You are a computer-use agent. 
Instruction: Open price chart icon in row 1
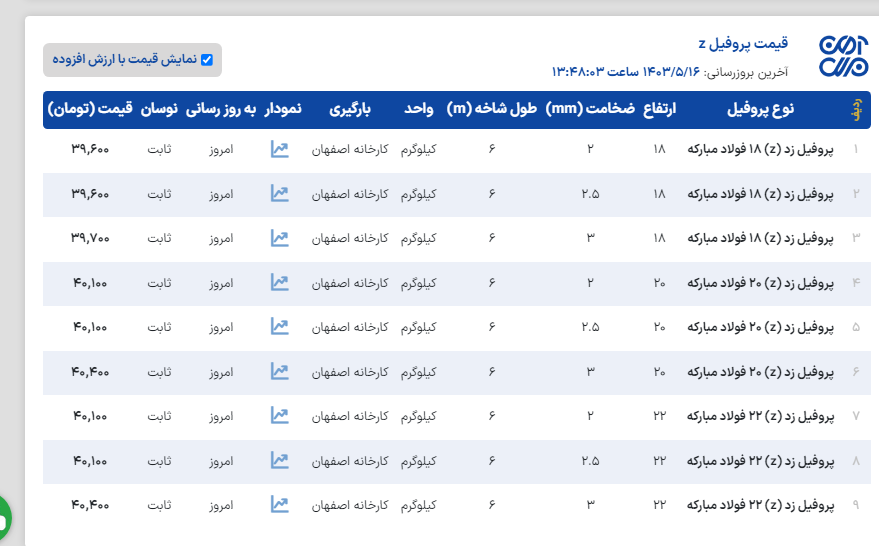tap(280, 150)
